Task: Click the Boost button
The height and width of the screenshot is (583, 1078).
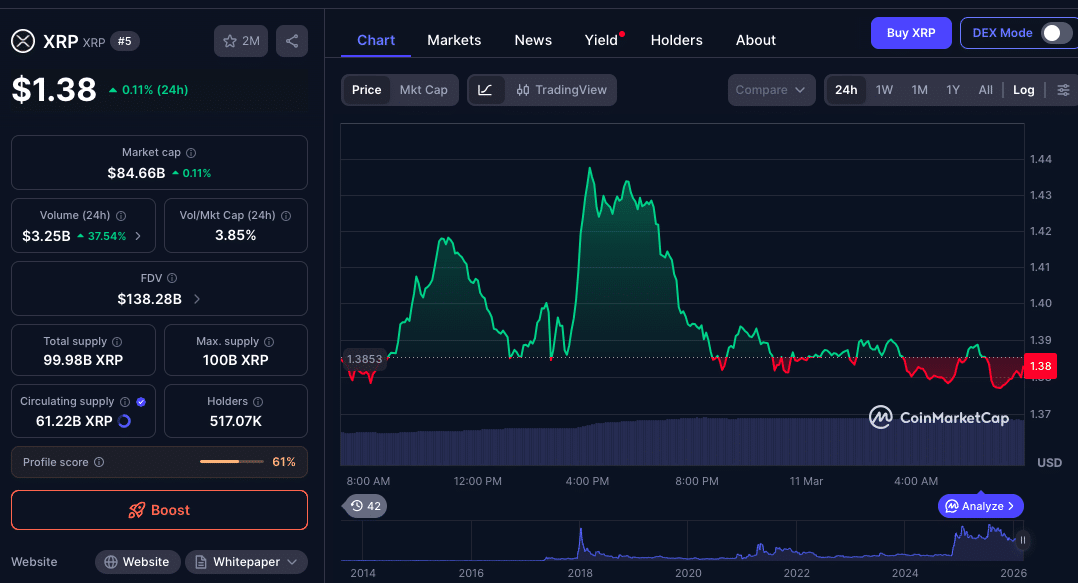Action: [160, 510]
